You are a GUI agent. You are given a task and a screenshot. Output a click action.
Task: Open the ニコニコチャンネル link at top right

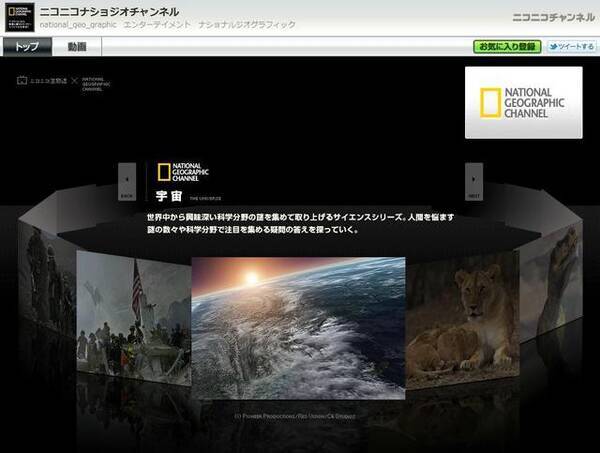(x=552, y=17)
